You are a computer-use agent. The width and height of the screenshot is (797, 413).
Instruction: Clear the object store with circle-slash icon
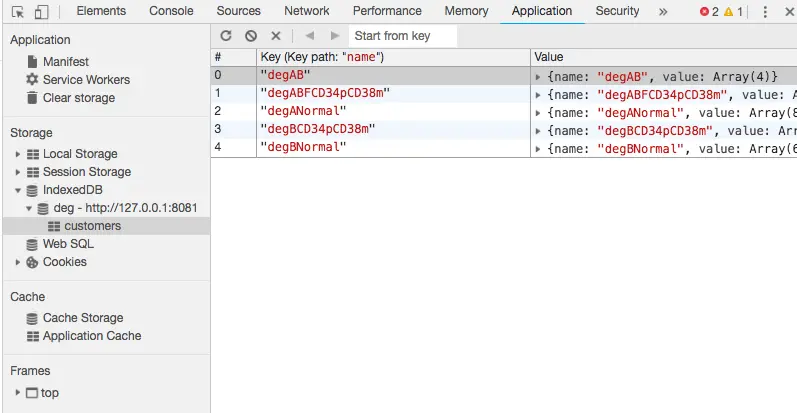(251, 36)
